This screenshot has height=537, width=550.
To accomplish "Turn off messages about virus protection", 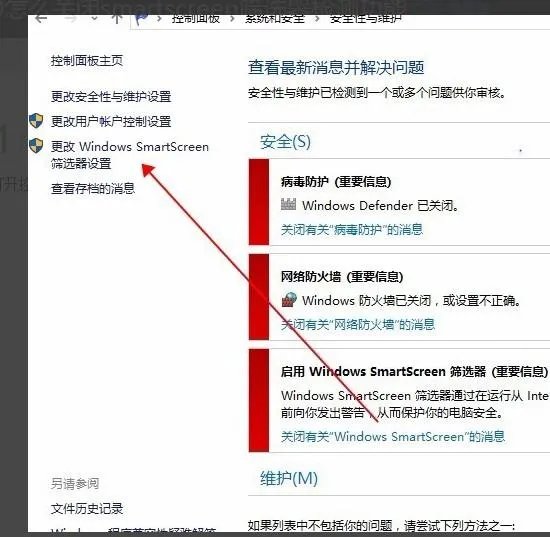I will (352, 230).
